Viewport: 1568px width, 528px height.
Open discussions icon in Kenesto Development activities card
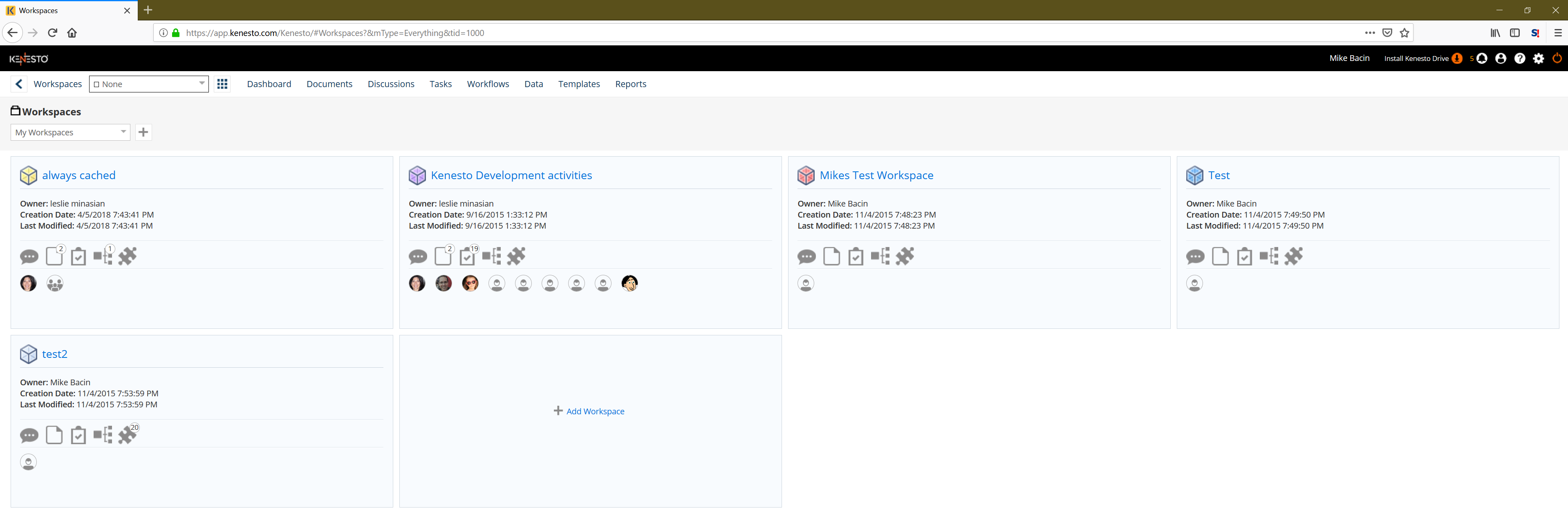(418, 257)
